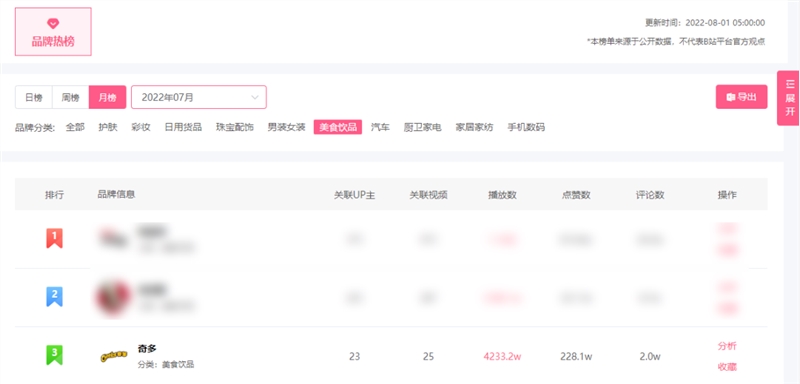Click the green rank 3 badge
This screenshot has width=800, height=384.
(54, 355)
